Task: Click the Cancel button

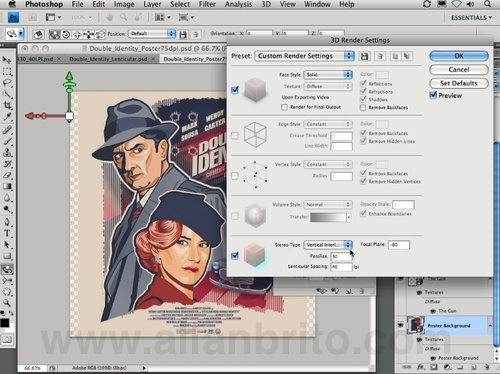Action: pos(459,70)
